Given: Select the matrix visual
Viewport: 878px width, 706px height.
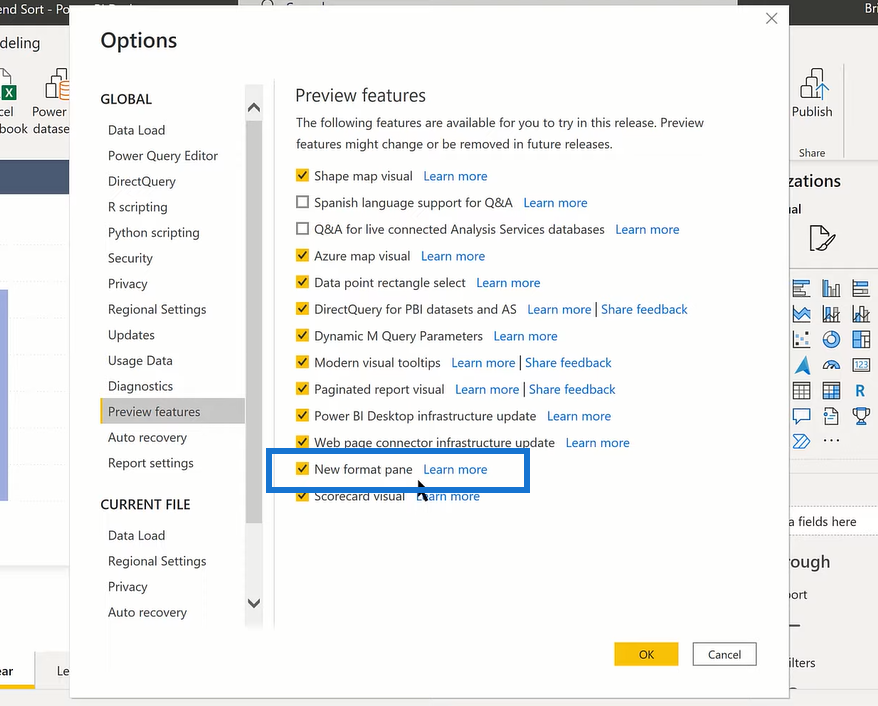Looking at the screenshot, I should [831, 390].
